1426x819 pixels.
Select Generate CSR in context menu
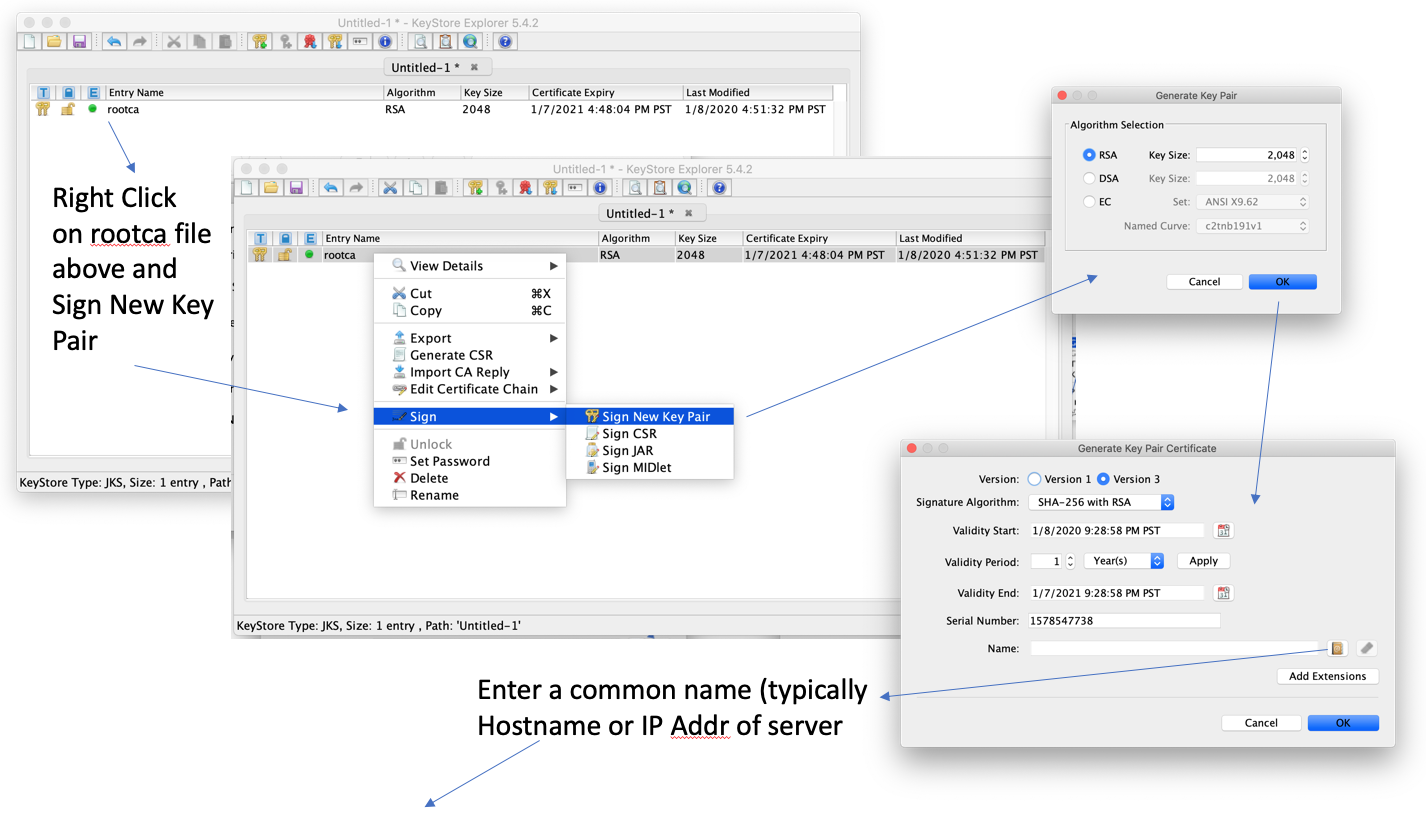pyautogui.click(x=470, y=355)
